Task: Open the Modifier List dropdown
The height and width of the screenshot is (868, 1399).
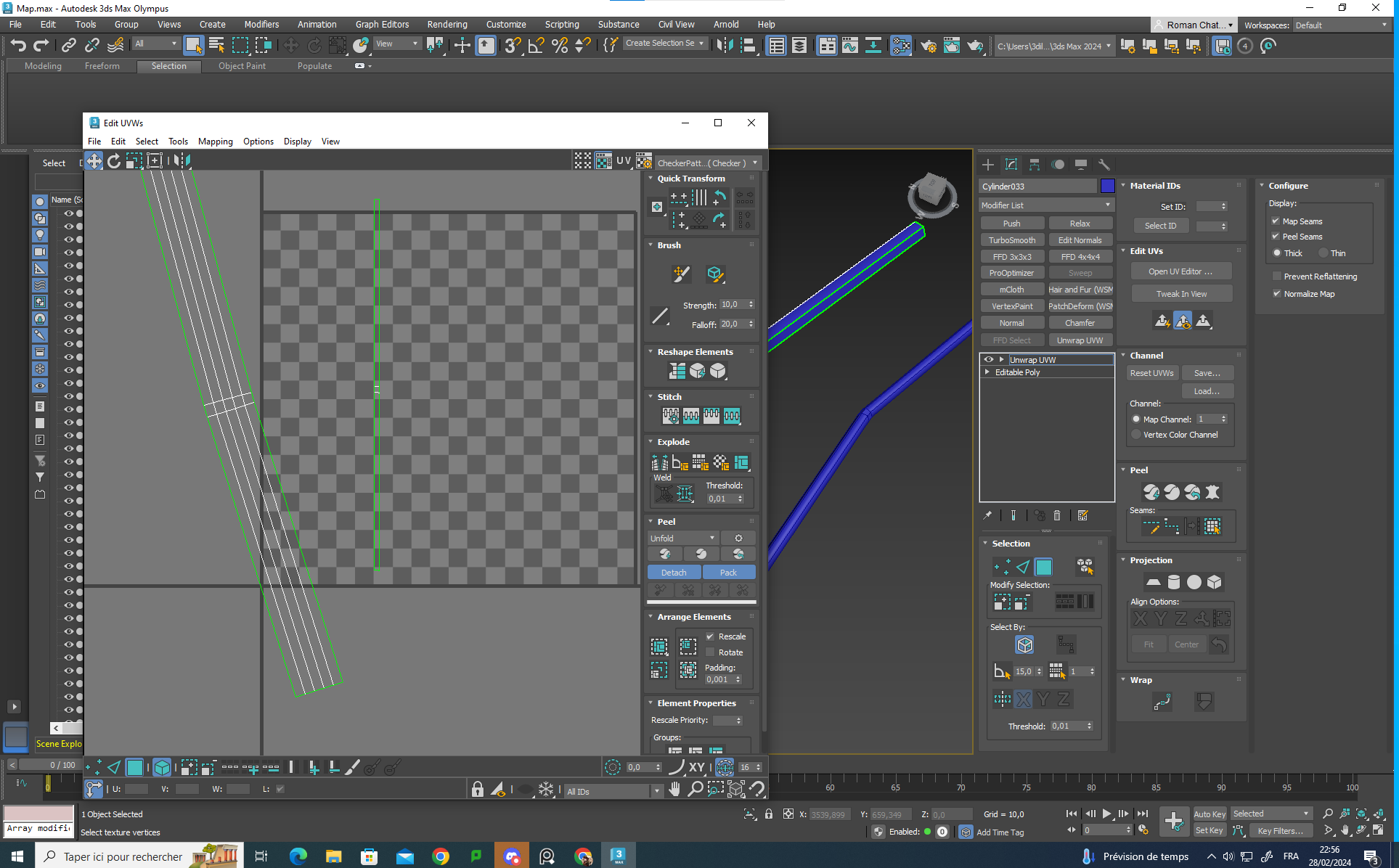Action: pos(1046,205)
